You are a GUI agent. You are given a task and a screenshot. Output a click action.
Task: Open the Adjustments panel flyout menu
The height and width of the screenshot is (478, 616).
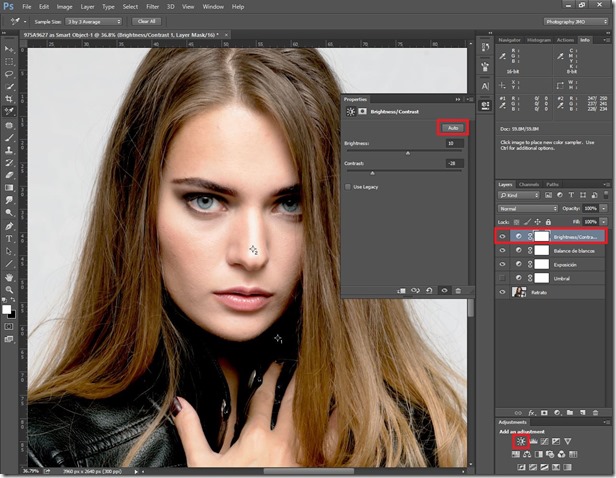pyautogui.click(x=605, y=422)
